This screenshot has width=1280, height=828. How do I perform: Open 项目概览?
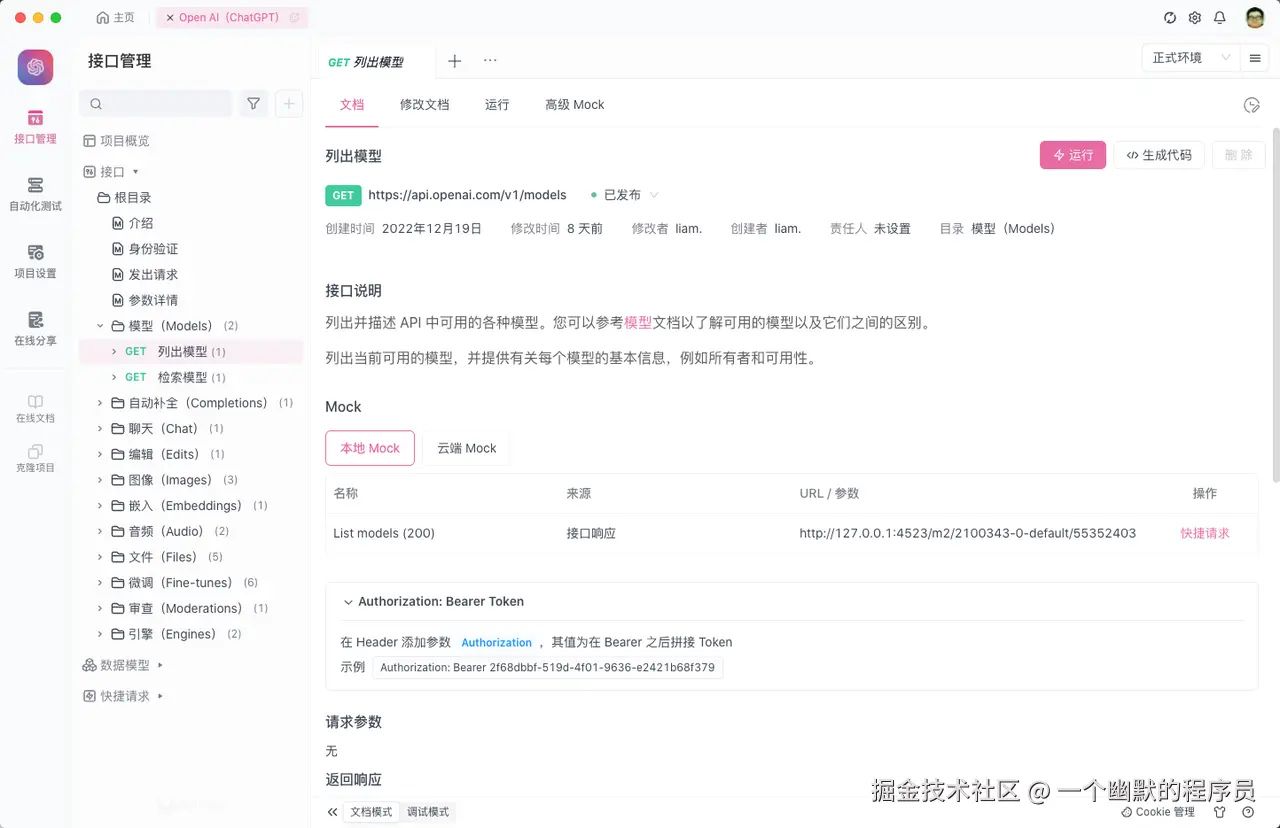[x=117, y=141]
